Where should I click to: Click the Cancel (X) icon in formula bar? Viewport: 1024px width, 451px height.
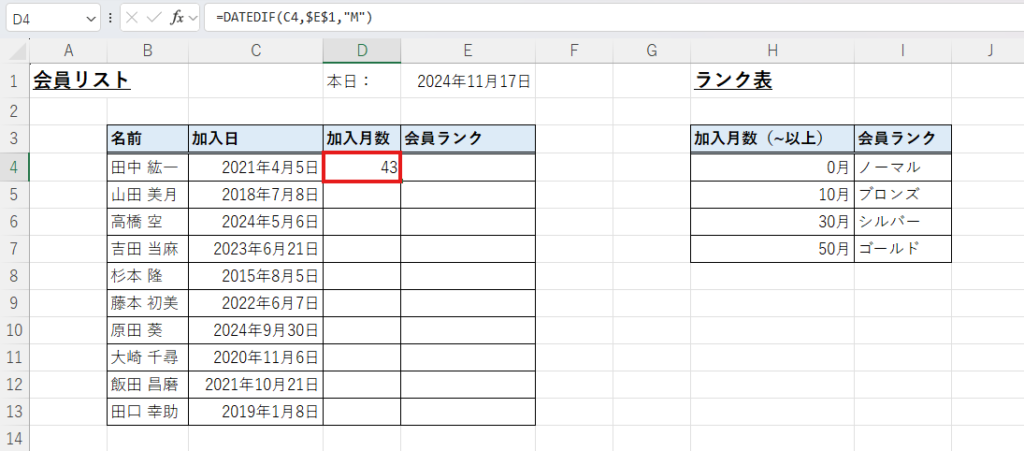pos(133,17)
